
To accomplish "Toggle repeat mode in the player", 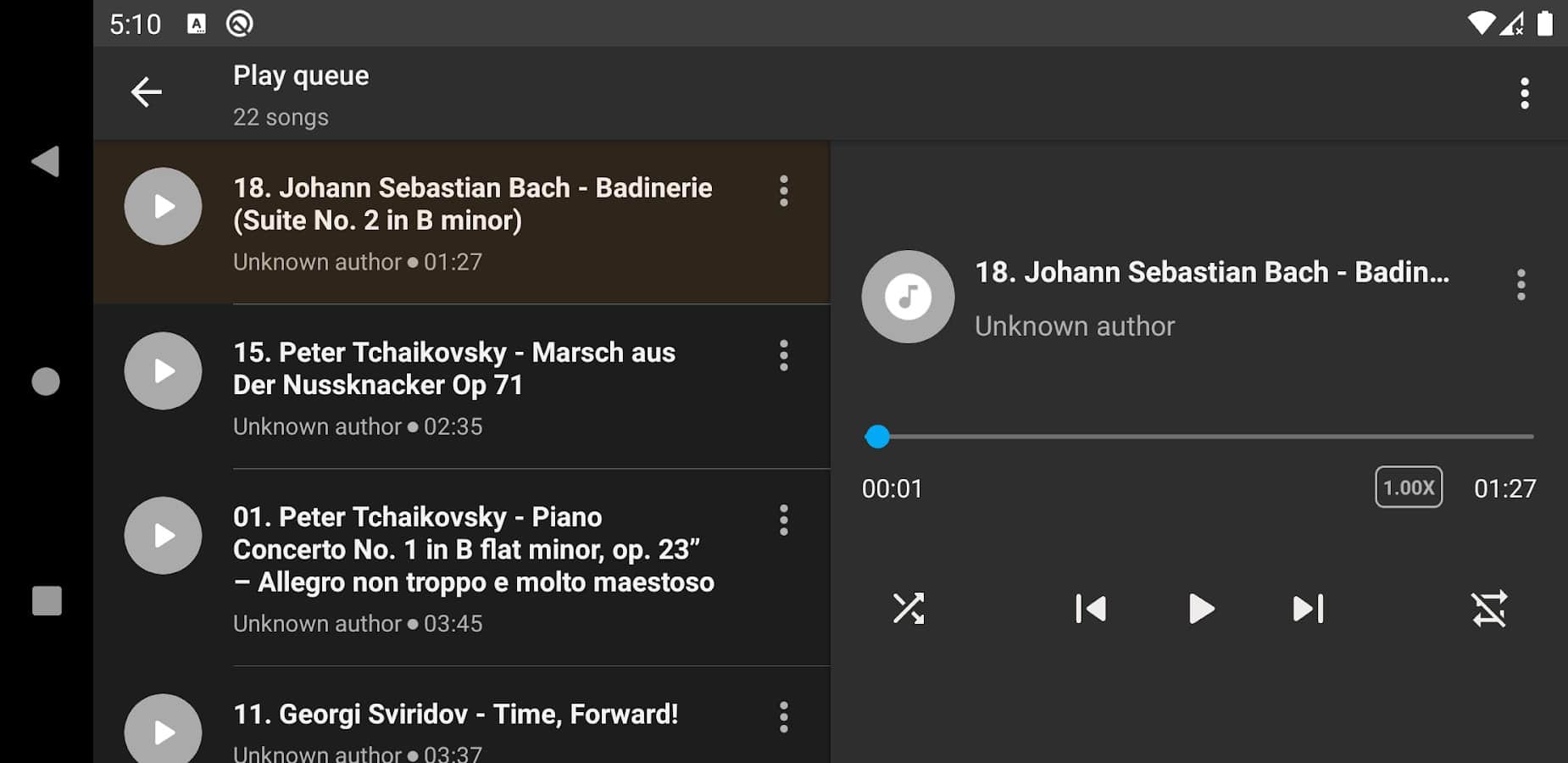I will click(x=1489, y=609).
